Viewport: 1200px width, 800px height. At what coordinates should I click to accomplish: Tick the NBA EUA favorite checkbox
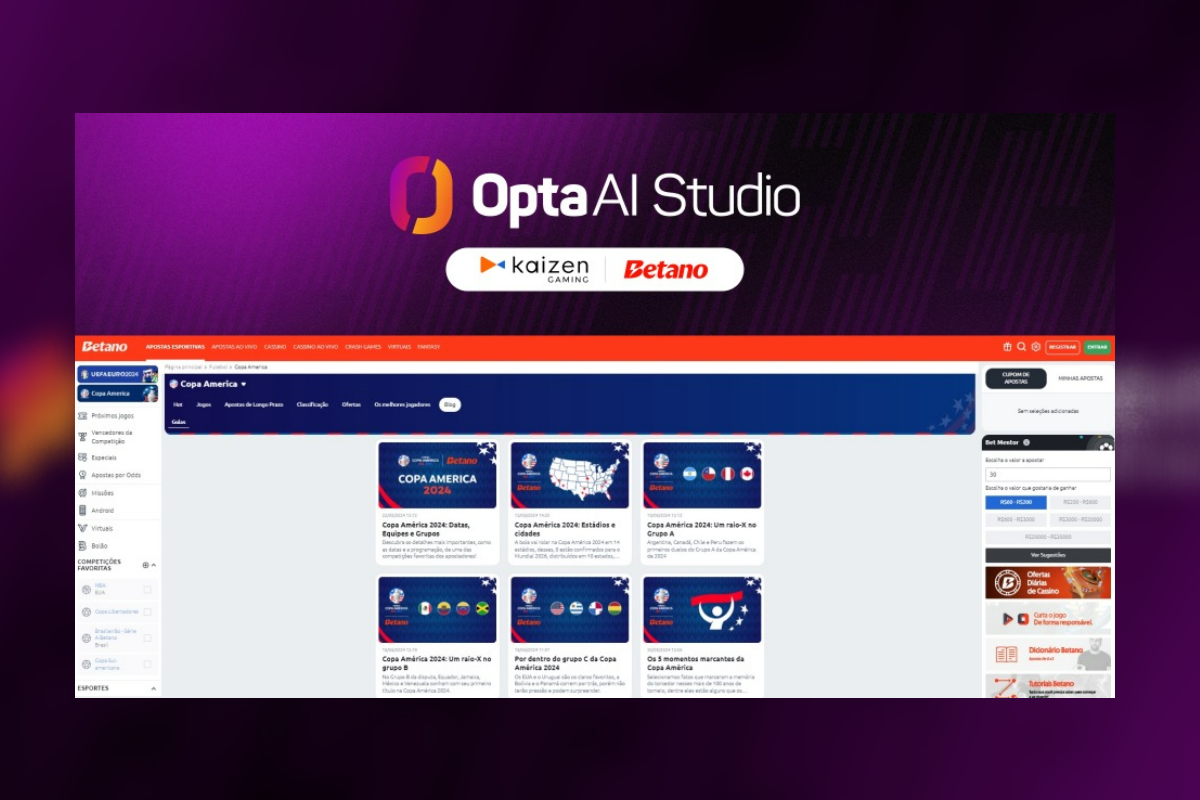(147, 589)
